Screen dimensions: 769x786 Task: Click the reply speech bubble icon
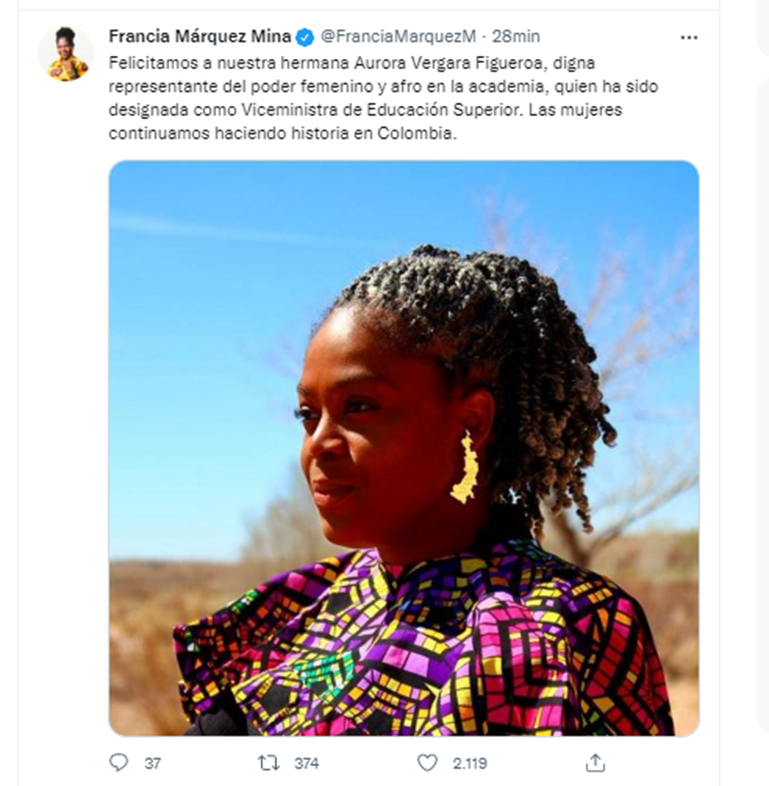click(x=119, y=762)
